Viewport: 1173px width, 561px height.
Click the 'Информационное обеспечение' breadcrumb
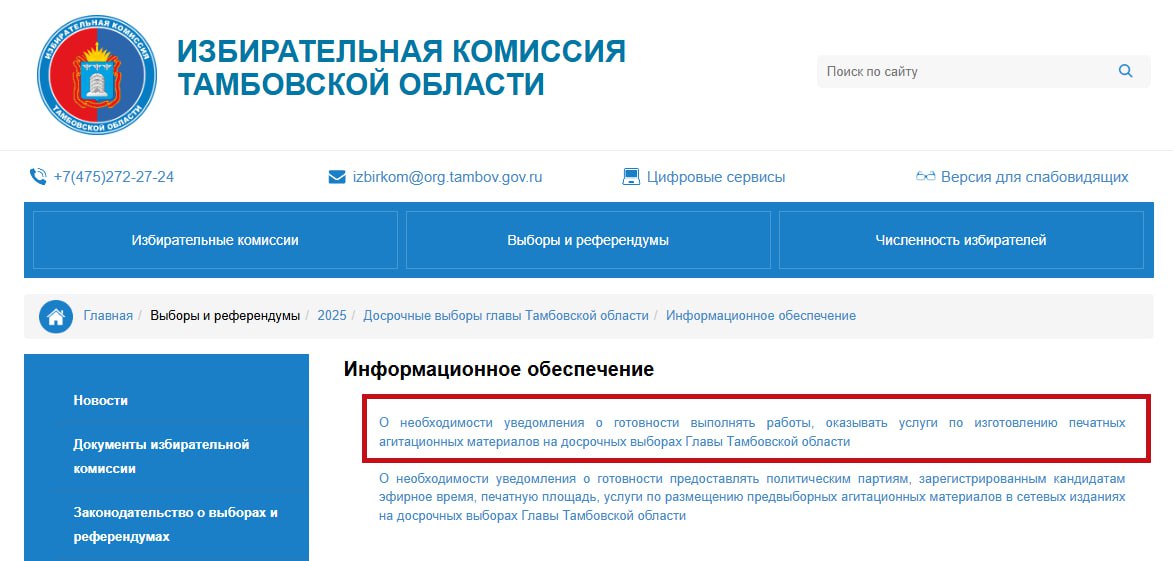coord(761,316)
